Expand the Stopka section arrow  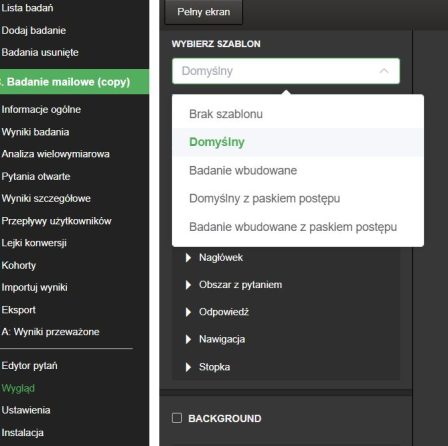pos(188,367)
